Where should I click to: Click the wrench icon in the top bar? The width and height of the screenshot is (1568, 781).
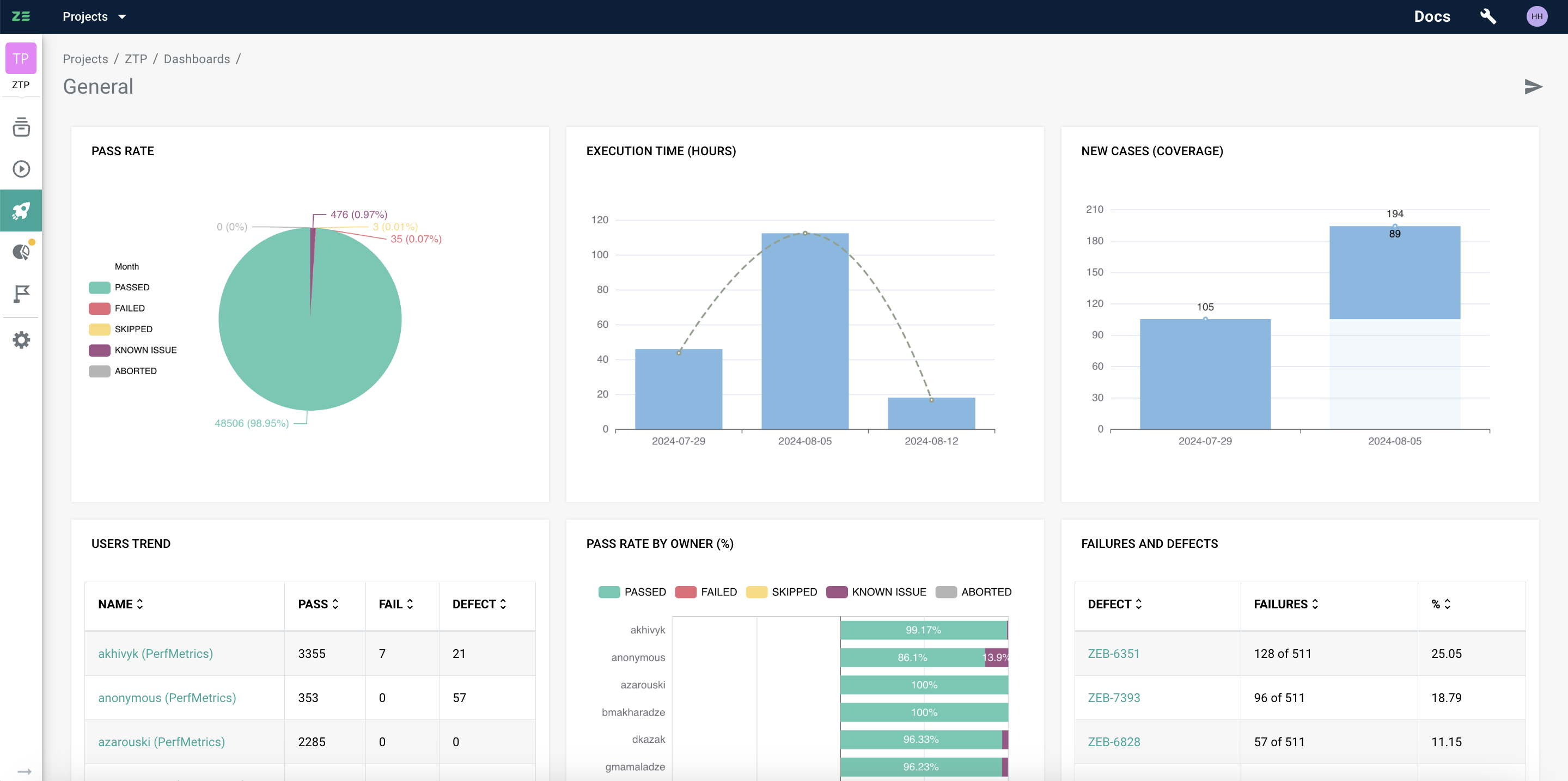(1488, 16)
